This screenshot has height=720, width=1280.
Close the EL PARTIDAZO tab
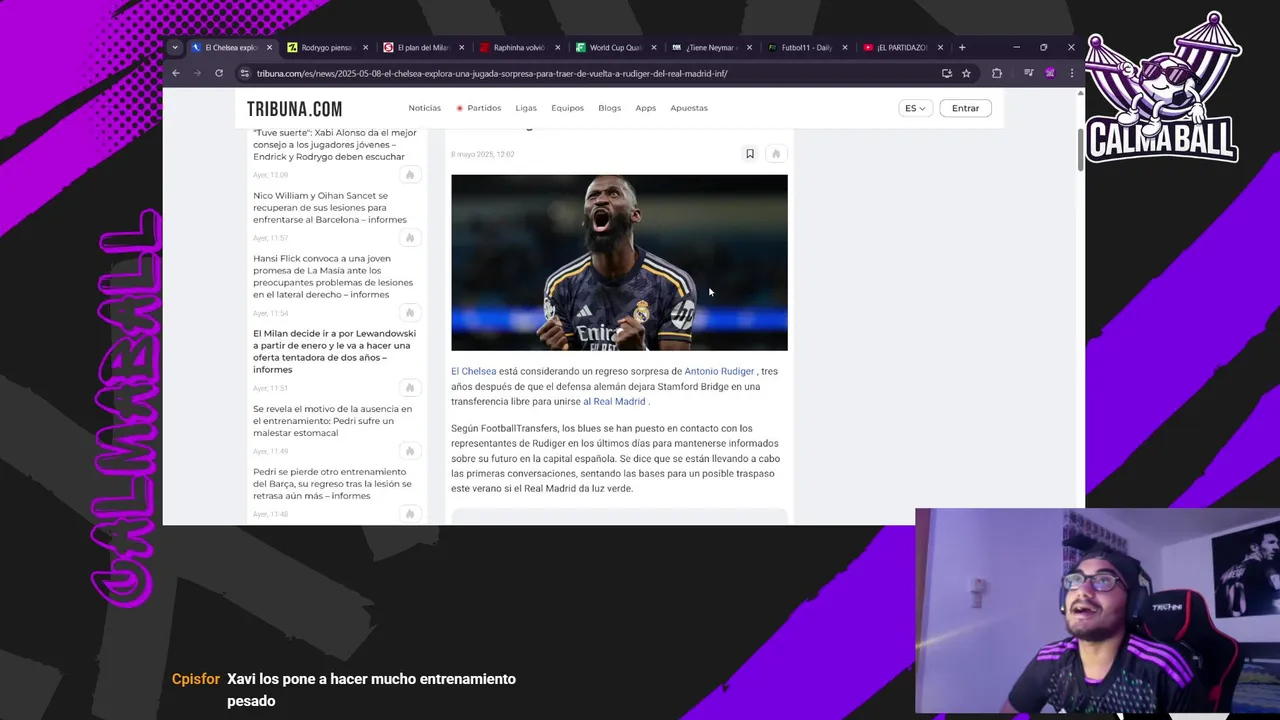coord(940,47)
